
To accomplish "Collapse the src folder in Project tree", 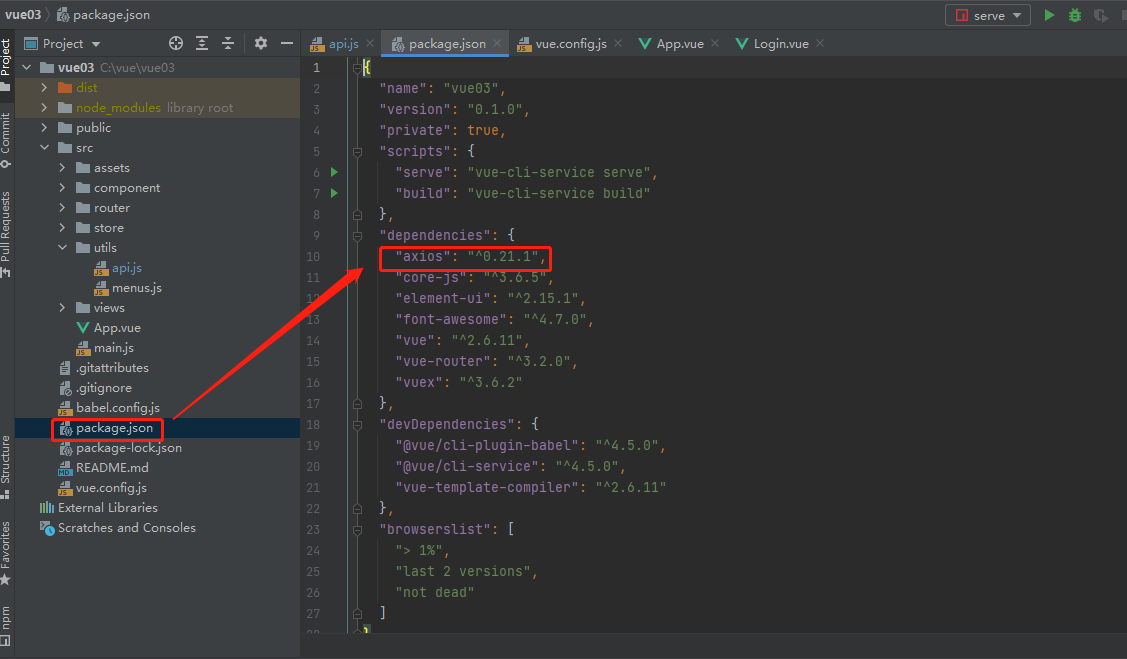I will [x=44, y=147].
